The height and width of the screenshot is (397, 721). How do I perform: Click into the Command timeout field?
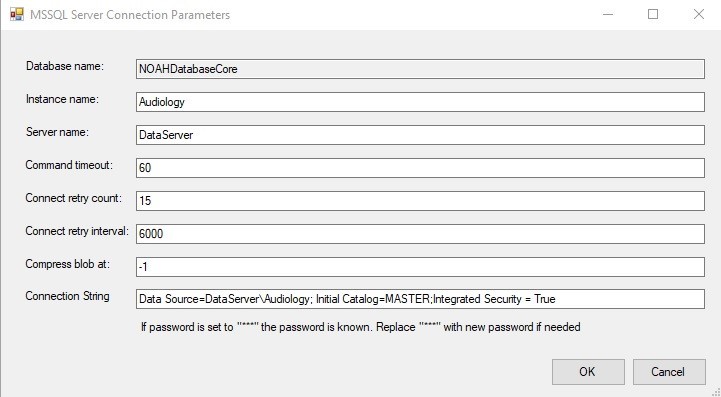pos(420,168)
